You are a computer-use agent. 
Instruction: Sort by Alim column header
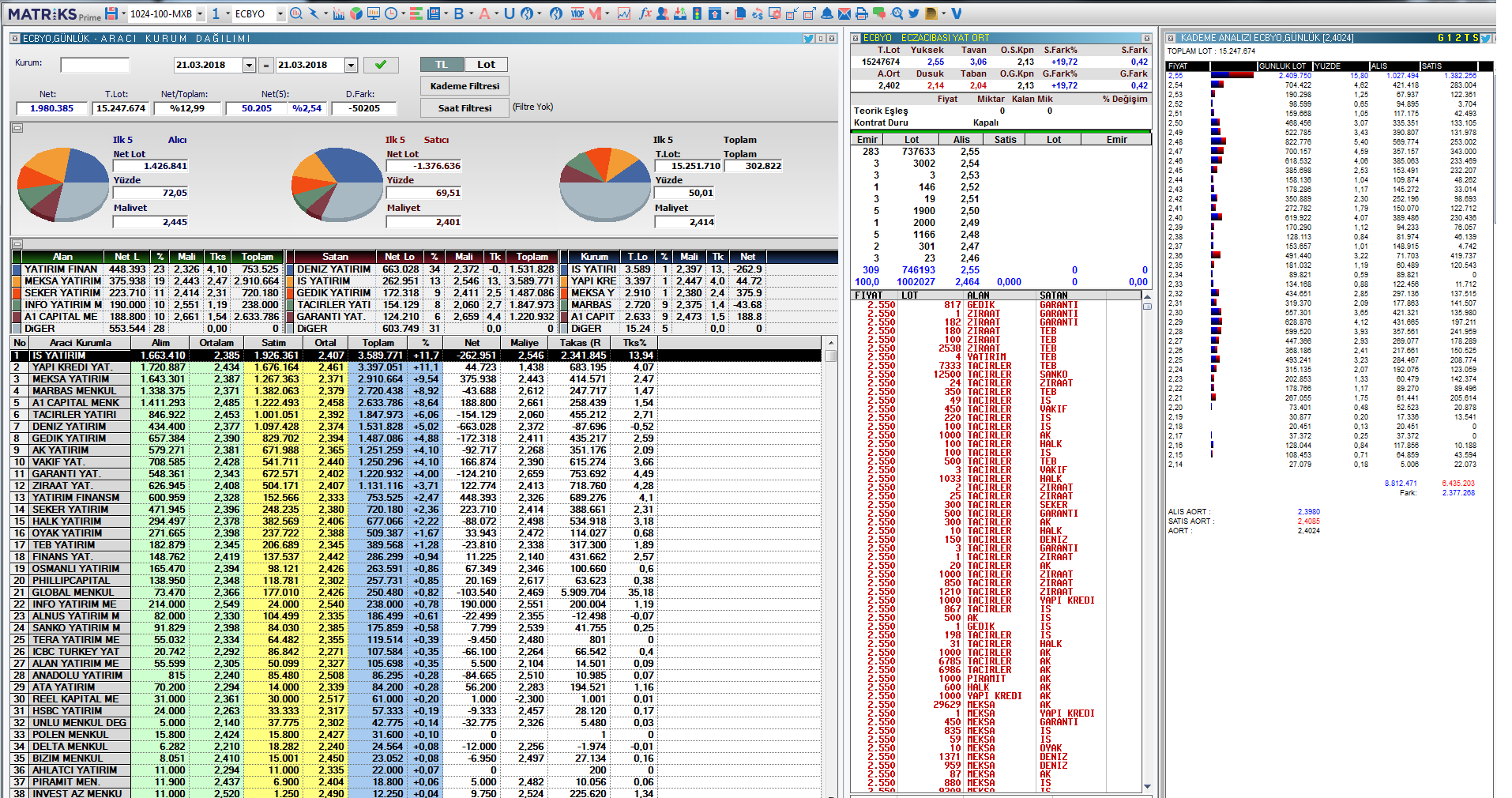pos(160,343)
